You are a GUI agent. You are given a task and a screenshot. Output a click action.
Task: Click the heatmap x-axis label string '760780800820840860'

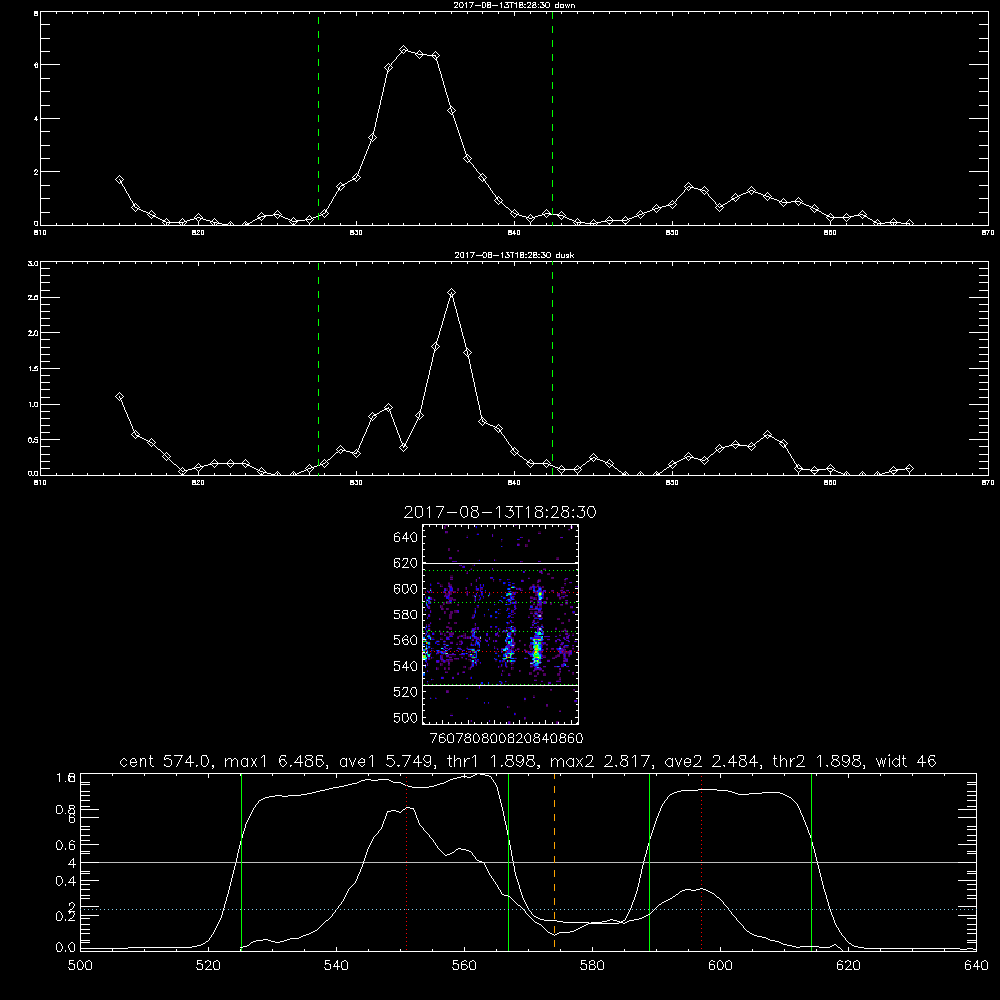(x=506, y=738)
